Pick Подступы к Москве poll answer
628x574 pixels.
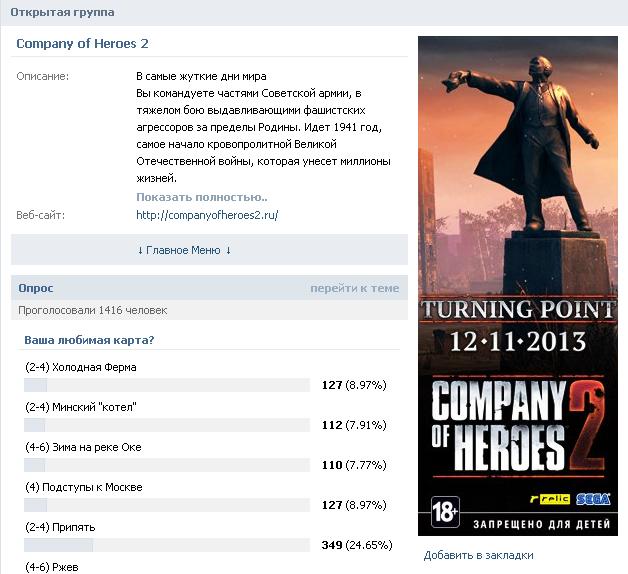(84, 487)
